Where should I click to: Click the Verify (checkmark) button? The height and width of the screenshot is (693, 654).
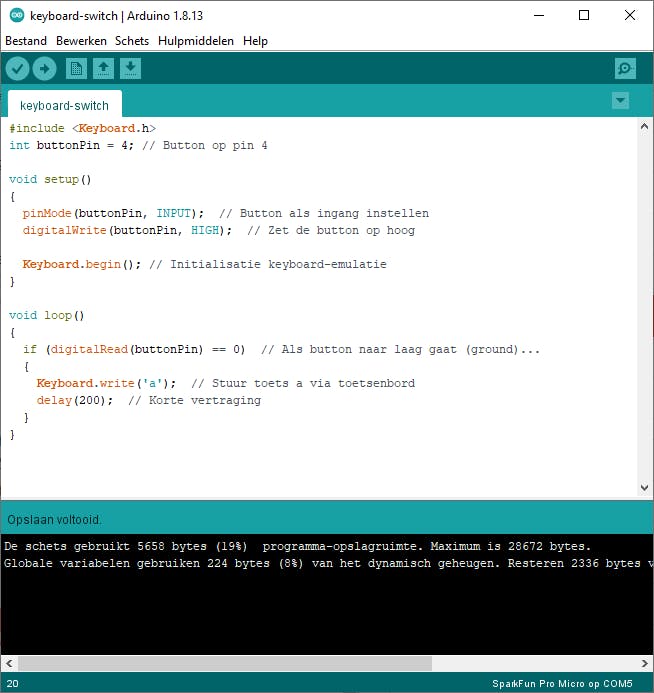click(x=18, y=69)
